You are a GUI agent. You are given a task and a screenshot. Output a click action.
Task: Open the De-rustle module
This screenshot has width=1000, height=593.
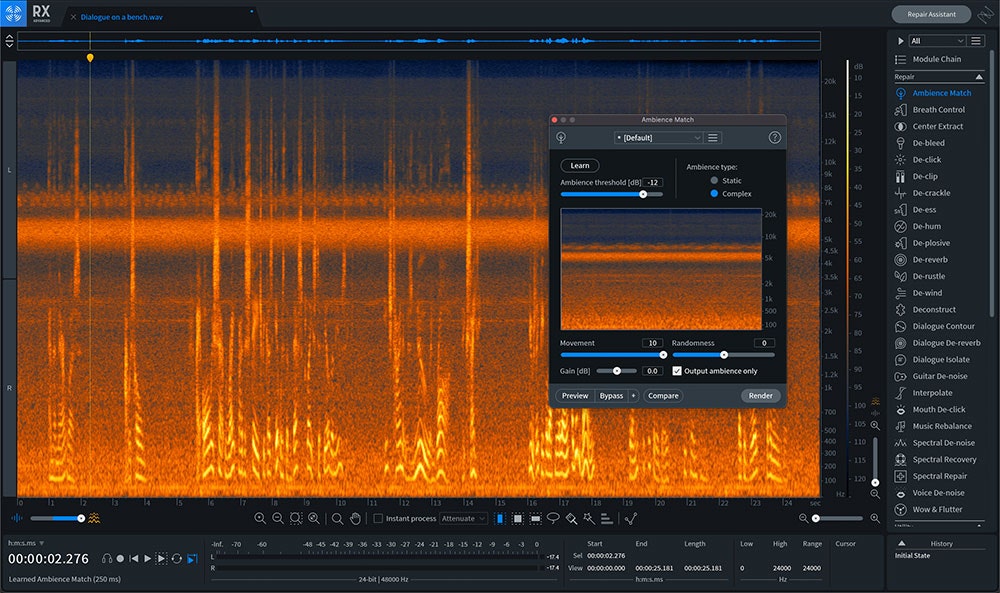(929, 276)
